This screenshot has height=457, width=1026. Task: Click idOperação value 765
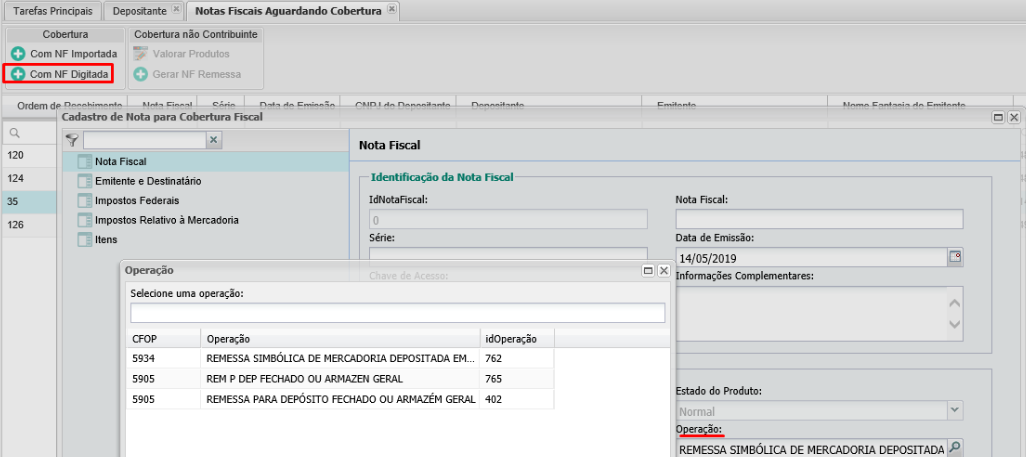point(493,378)
